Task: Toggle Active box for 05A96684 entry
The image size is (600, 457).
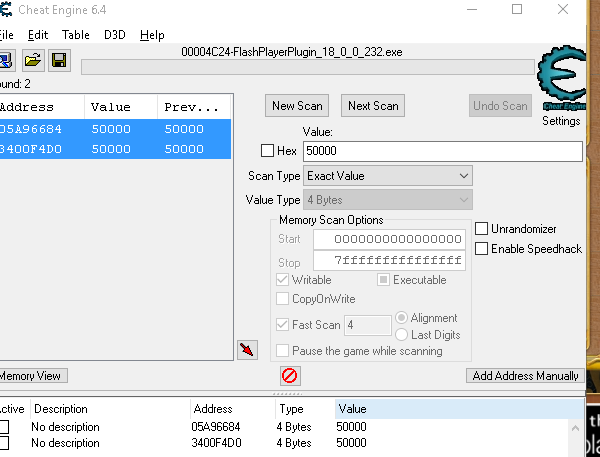Action: [x=5, y=427]
